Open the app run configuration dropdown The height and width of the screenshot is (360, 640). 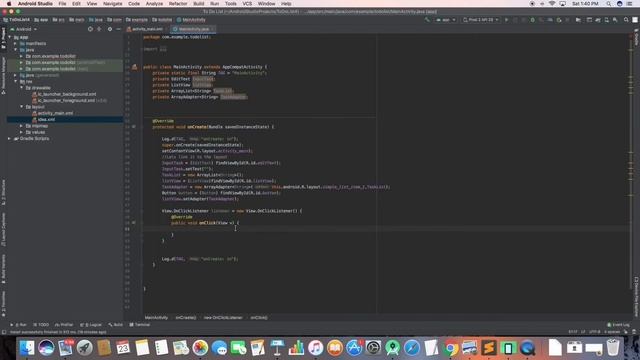point(445,20)
